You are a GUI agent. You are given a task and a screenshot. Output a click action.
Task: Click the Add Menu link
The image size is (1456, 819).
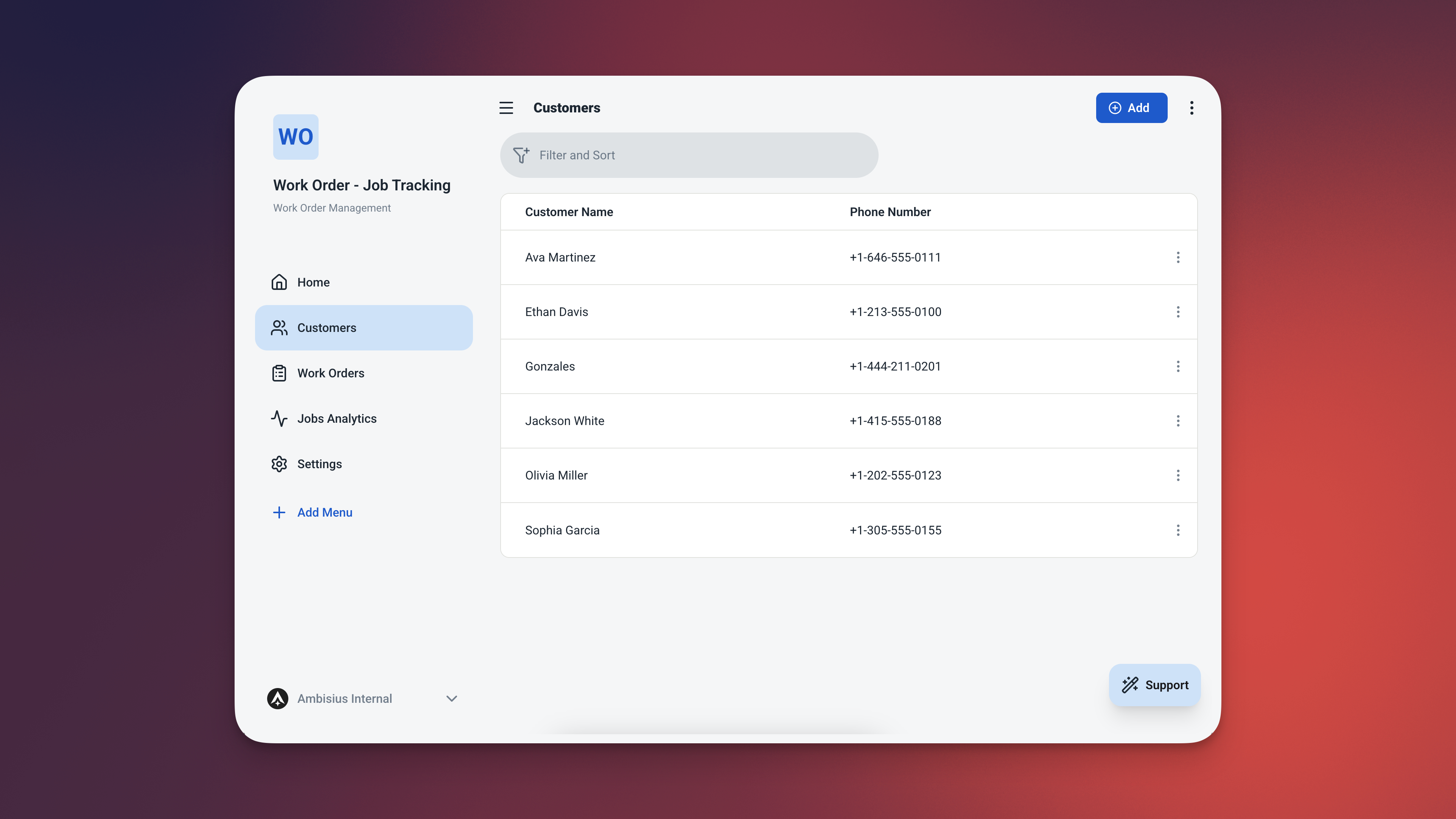(x=324, y=513)
